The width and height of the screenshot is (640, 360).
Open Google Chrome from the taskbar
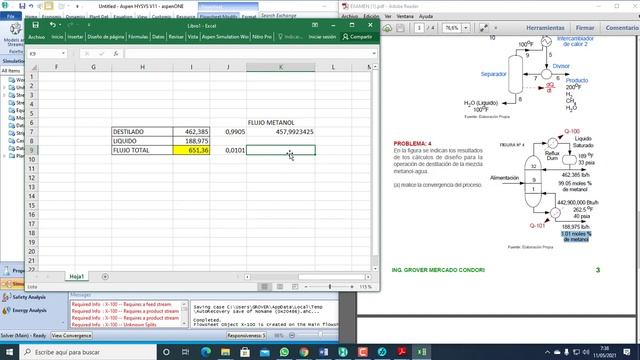coord(304,352)
